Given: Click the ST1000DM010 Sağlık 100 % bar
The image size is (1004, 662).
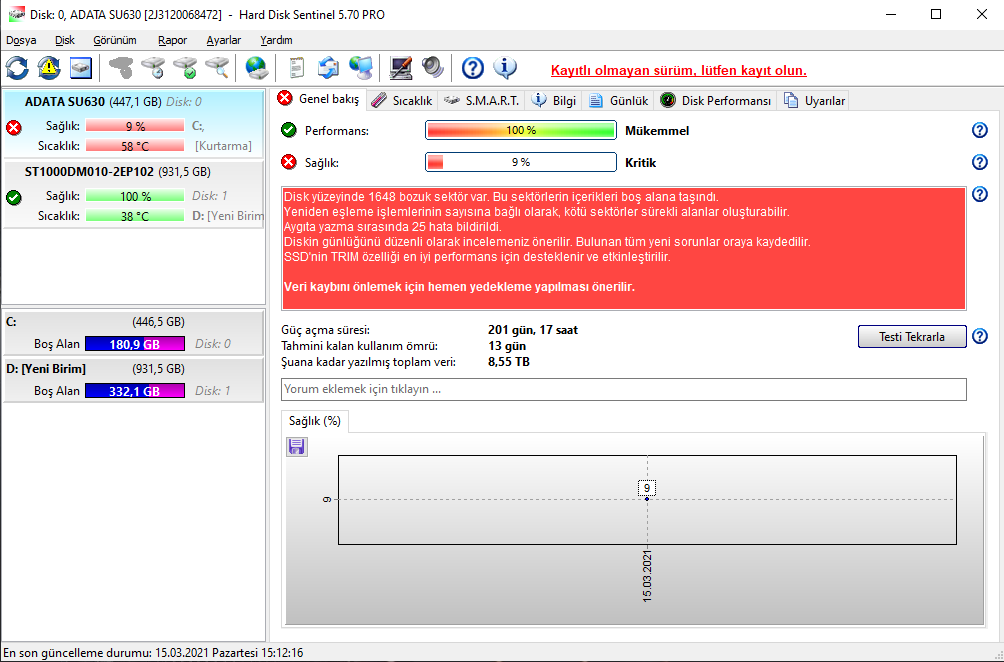Looking at the screenshot, I should coord(134,196).
